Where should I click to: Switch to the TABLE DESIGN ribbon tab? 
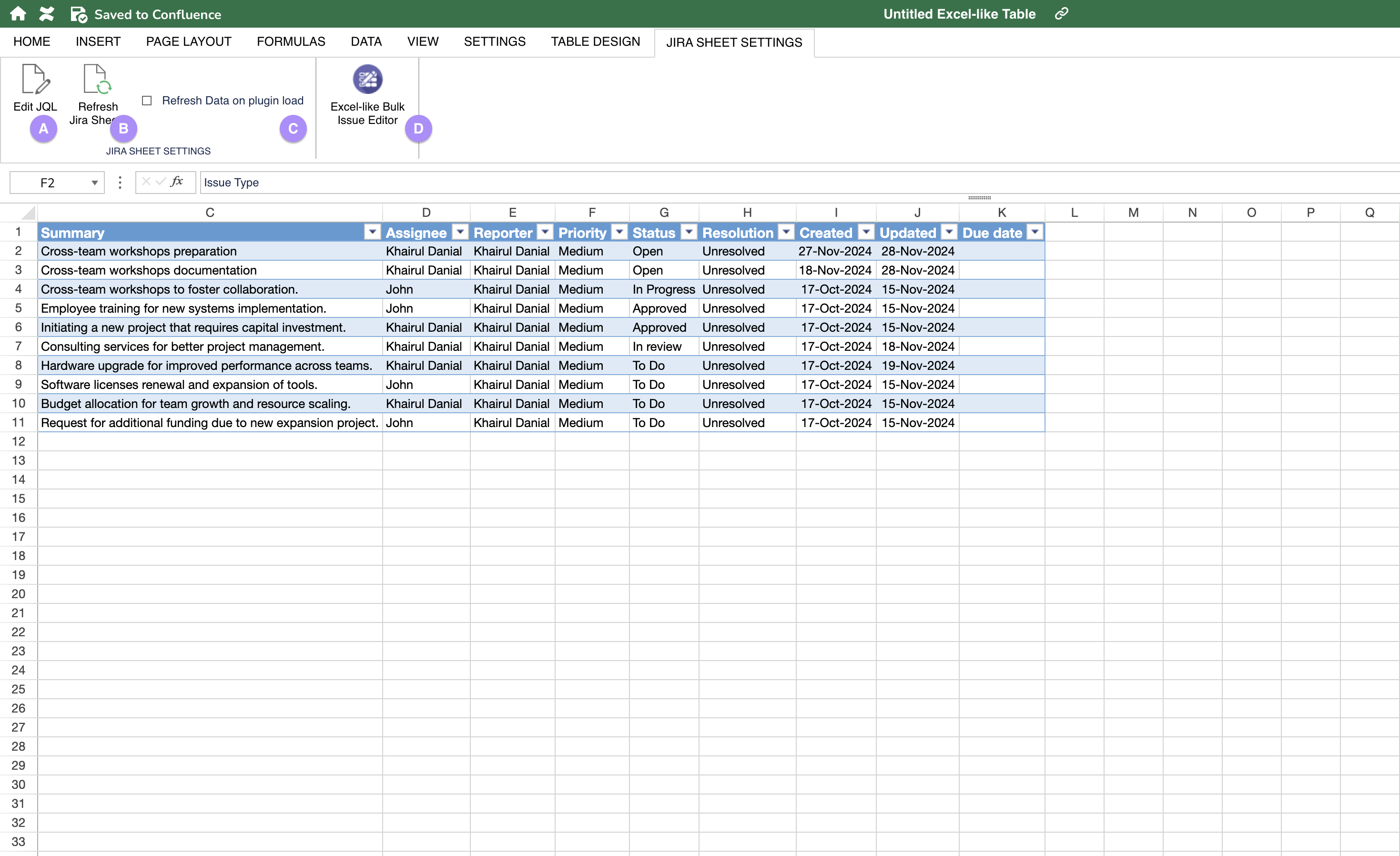click(595, 41)
